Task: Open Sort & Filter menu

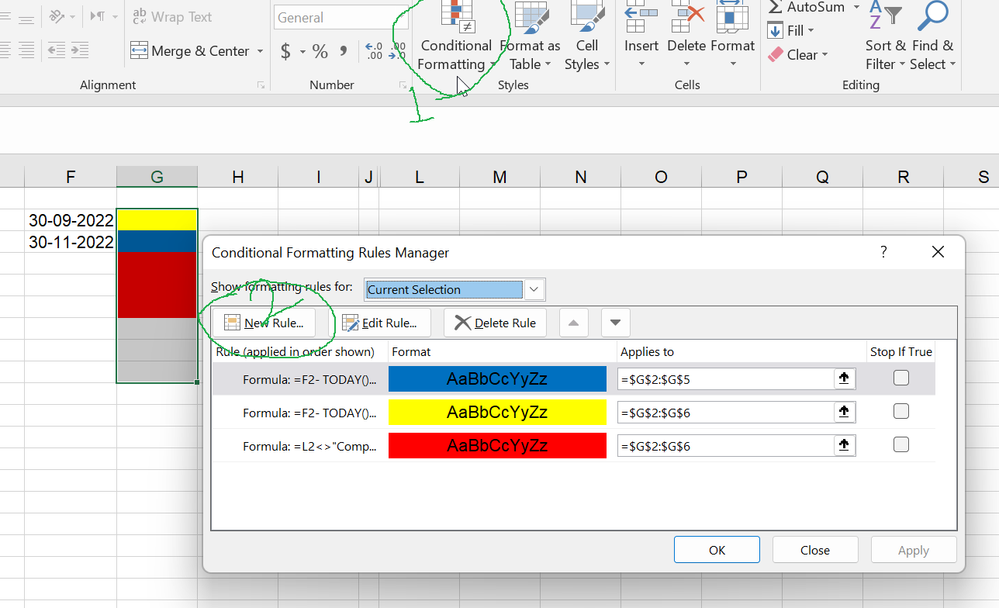Action: (x=885, y=37)
